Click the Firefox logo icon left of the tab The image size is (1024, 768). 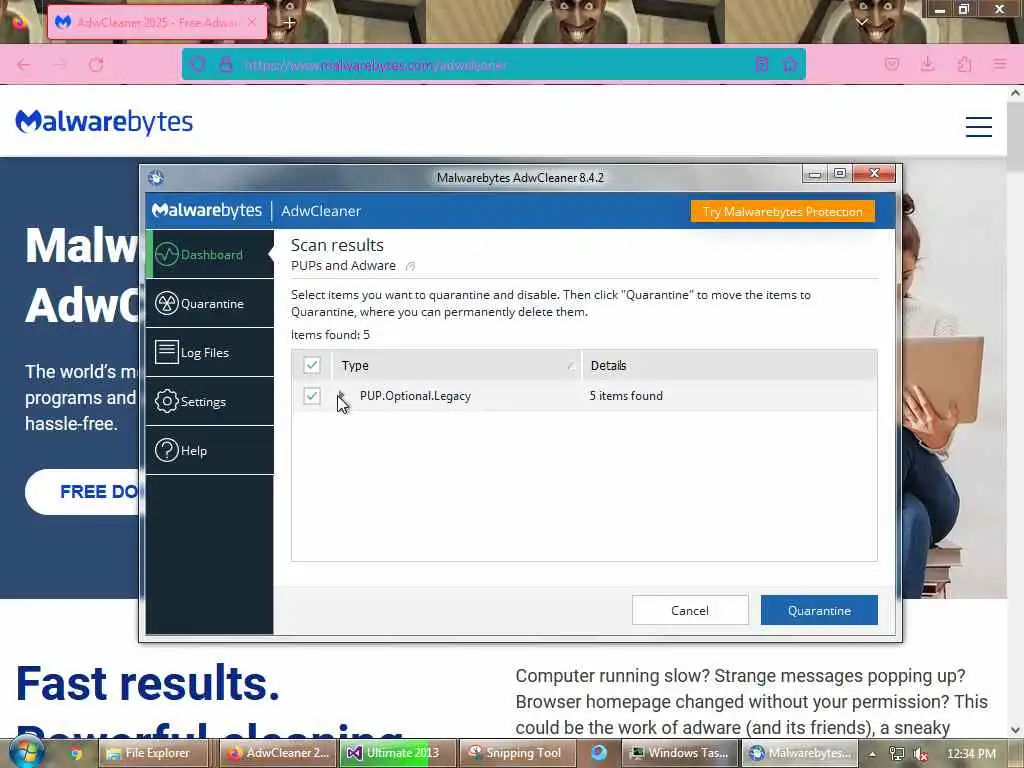[20, 22]
